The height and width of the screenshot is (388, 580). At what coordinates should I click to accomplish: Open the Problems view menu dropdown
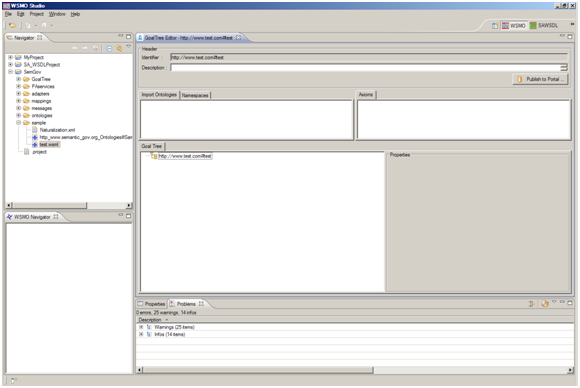pyautogui.click(x=554, y=302)
